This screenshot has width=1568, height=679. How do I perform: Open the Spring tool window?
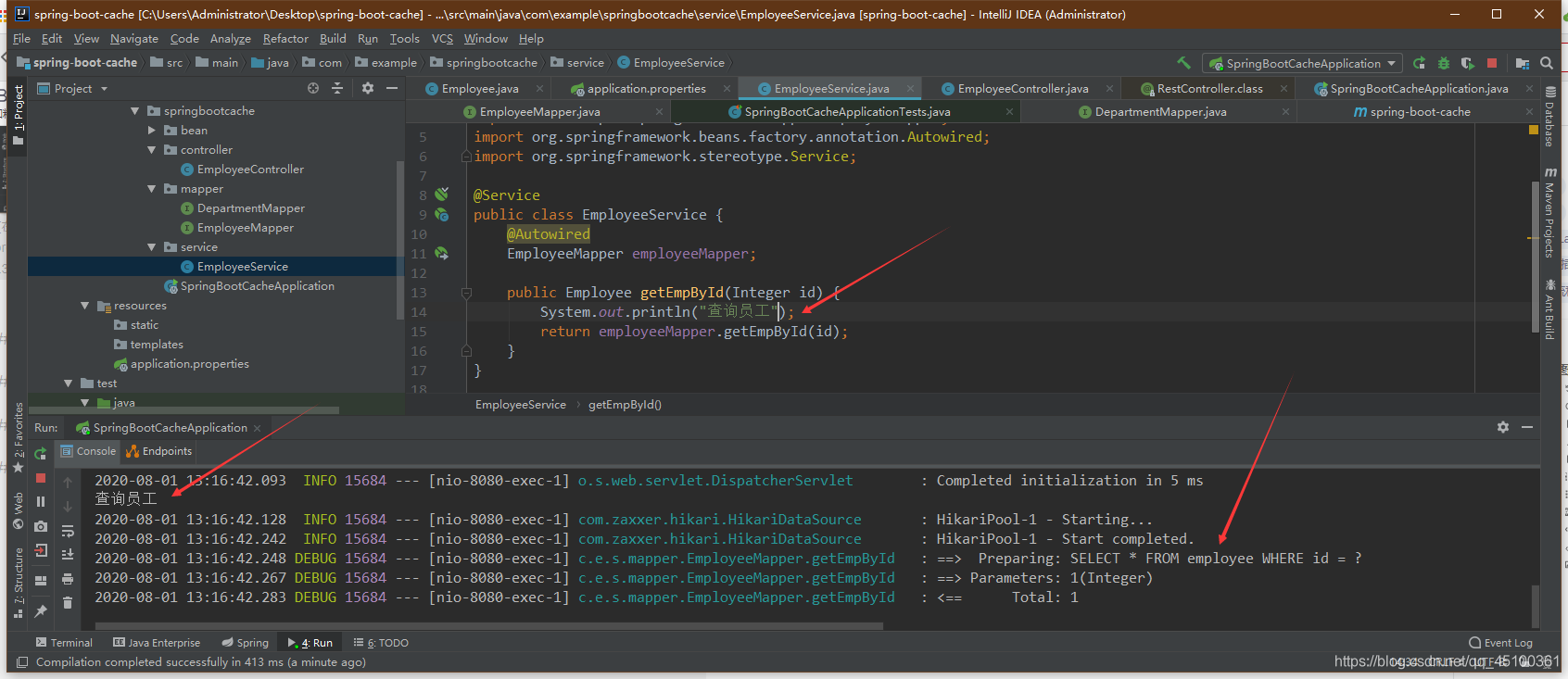coord(246,643)
